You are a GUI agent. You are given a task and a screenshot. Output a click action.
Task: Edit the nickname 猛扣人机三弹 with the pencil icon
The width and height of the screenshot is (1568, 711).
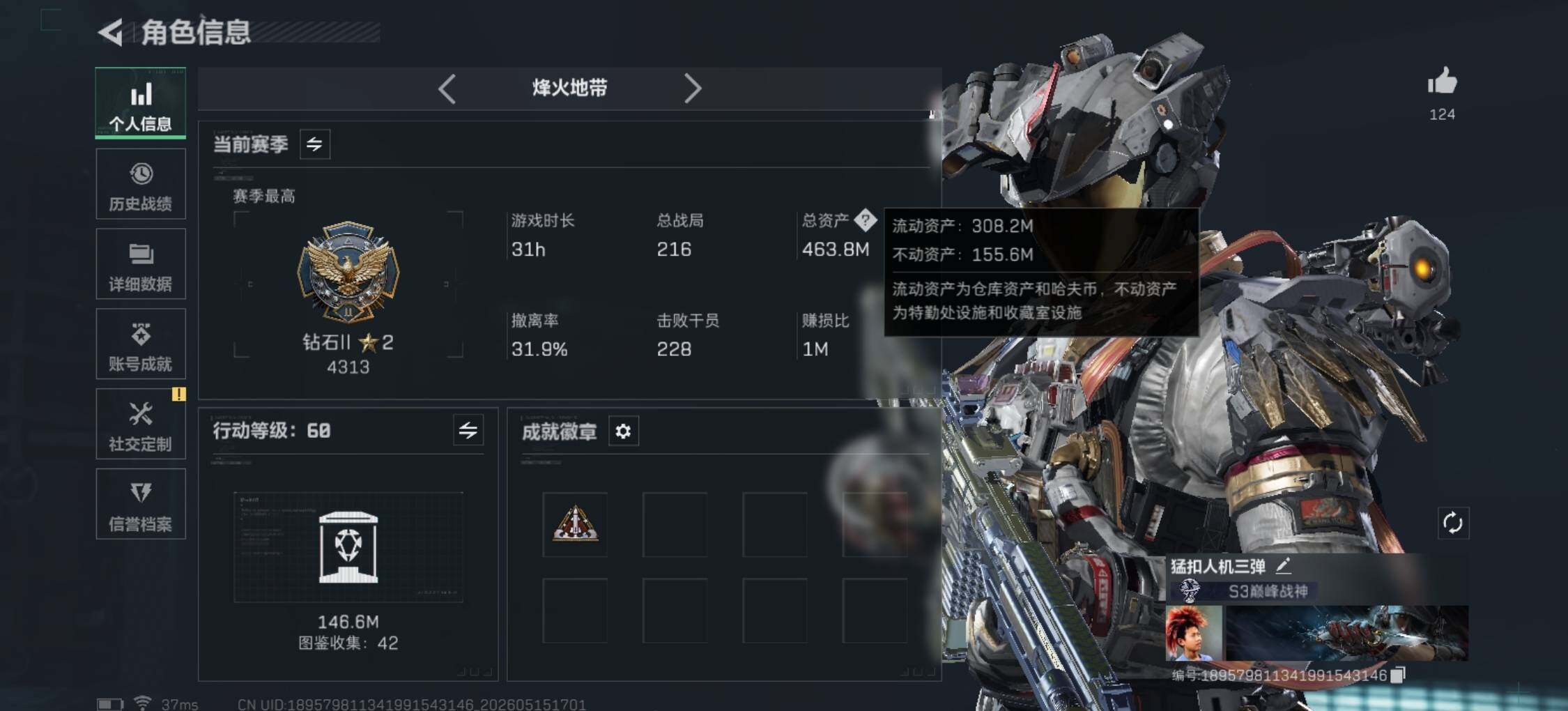(1283, 565)
